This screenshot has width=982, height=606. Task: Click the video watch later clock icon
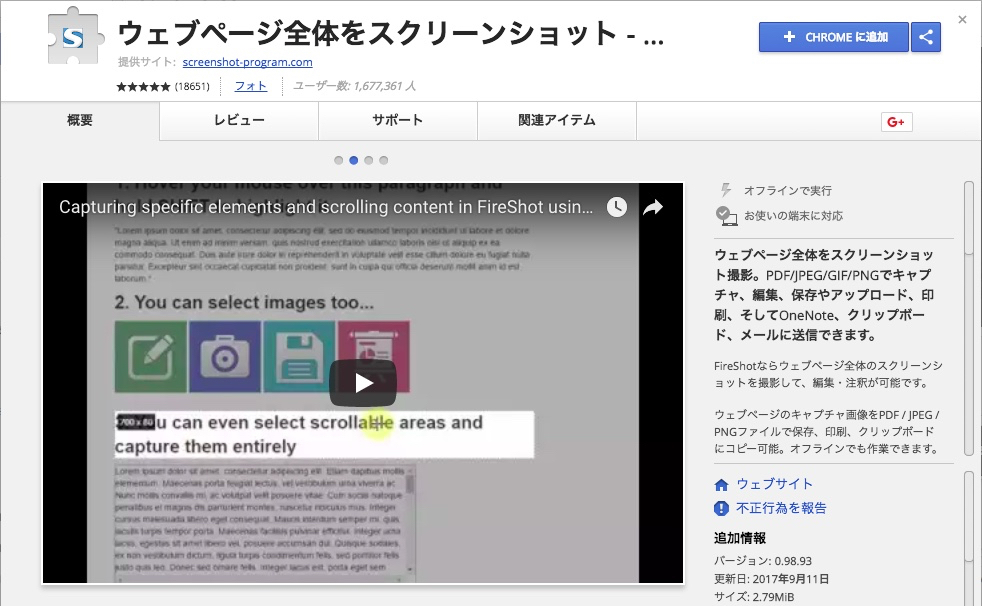(617, 207)
